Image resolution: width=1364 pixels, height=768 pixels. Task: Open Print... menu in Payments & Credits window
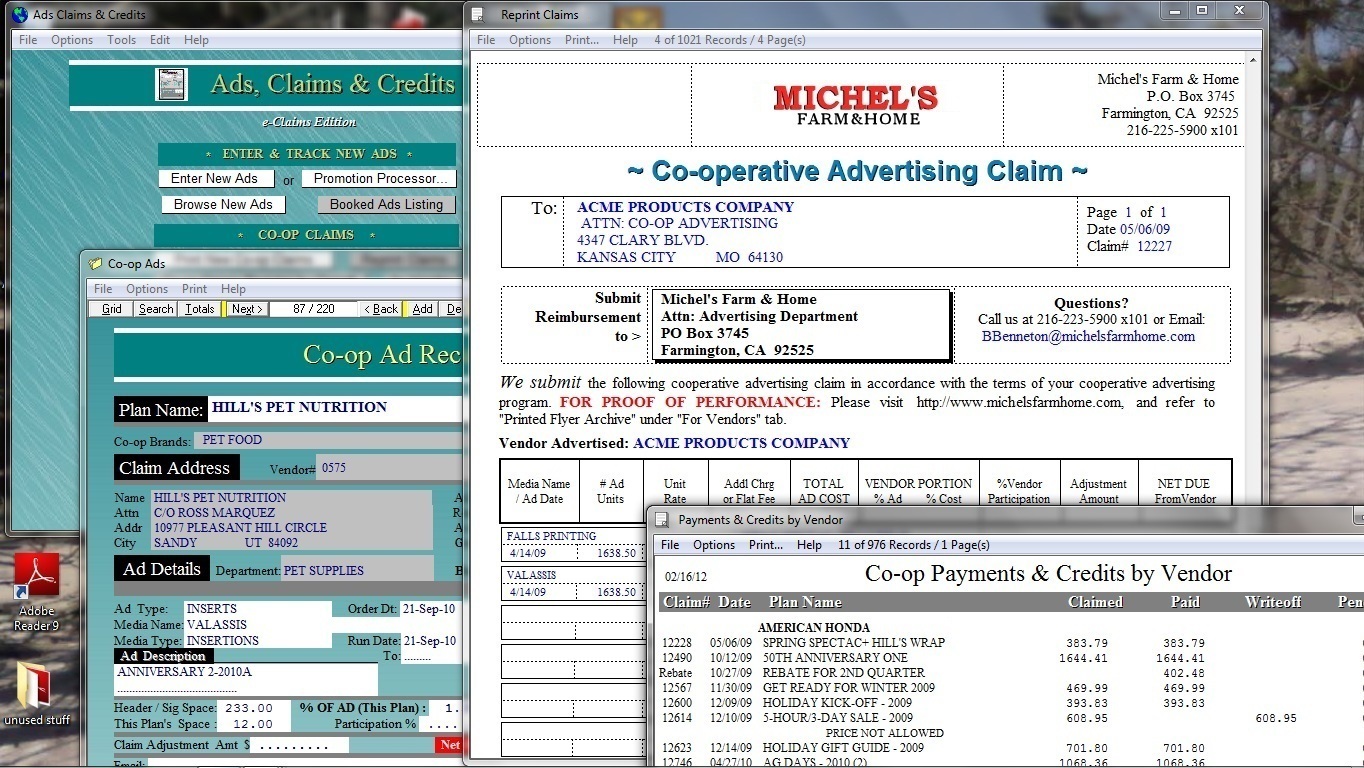(x=766, y=545)
